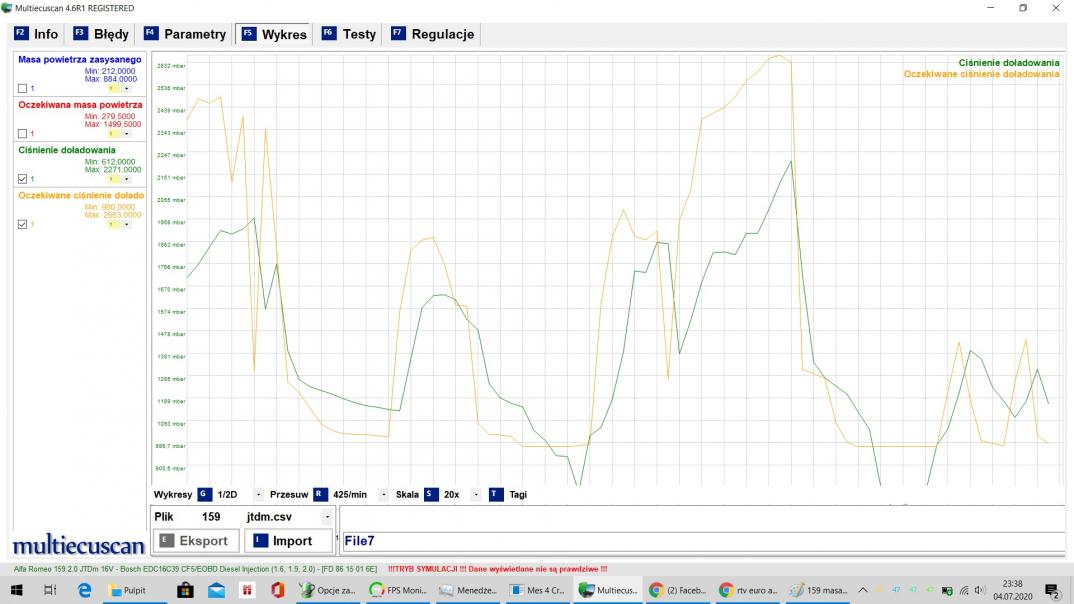Go to the Regulacje tab

[x=432, y=34]
